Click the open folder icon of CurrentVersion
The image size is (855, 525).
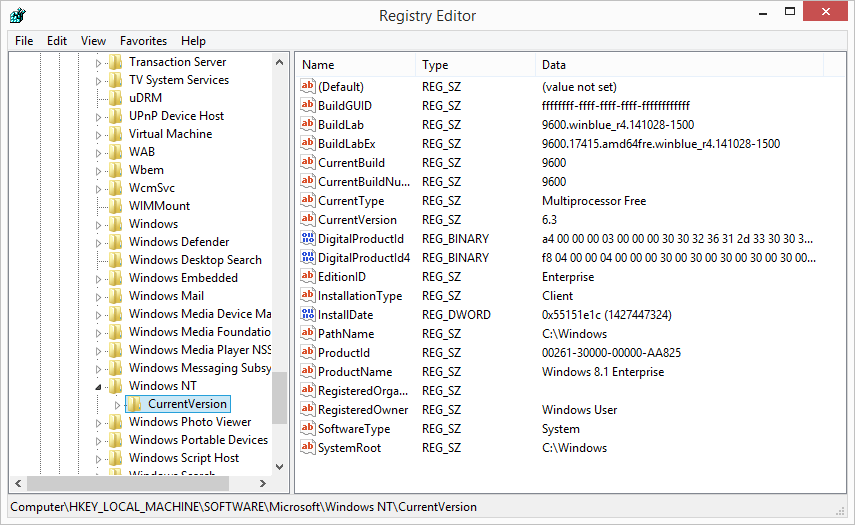(134, 404)
